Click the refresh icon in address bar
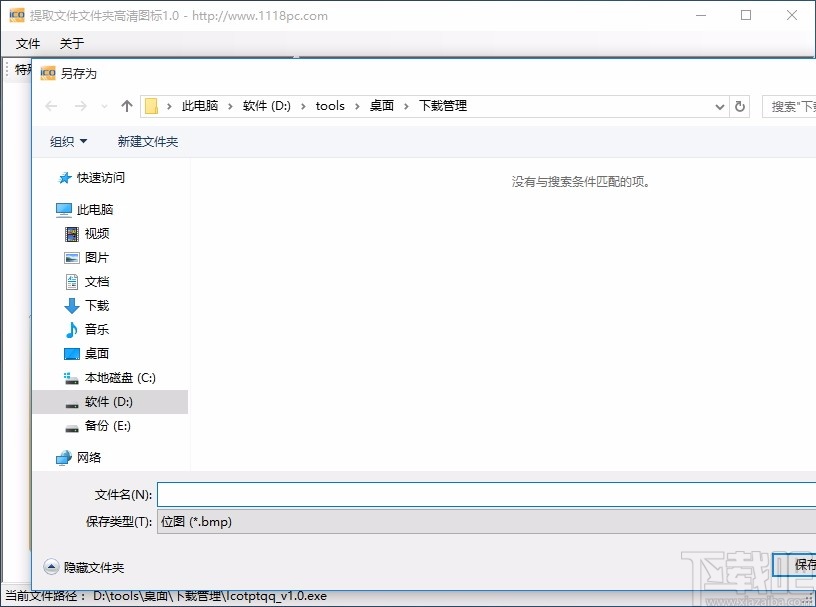Screen dimensions: 816x607 pos(738,105)
